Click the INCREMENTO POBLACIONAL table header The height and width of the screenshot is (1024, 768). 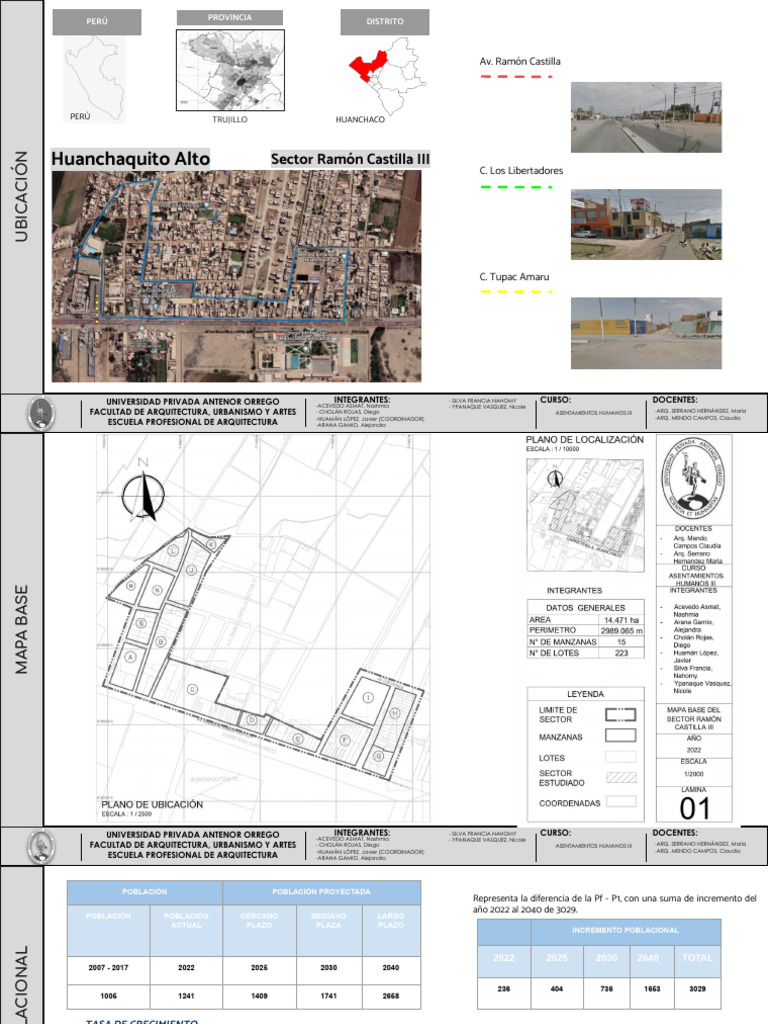click(x=626, y=930)
